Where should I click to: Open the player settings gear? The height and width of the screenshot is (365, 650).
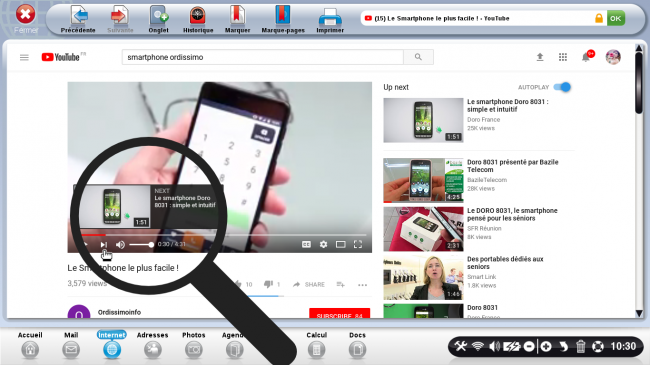click(x=323, y=244)
